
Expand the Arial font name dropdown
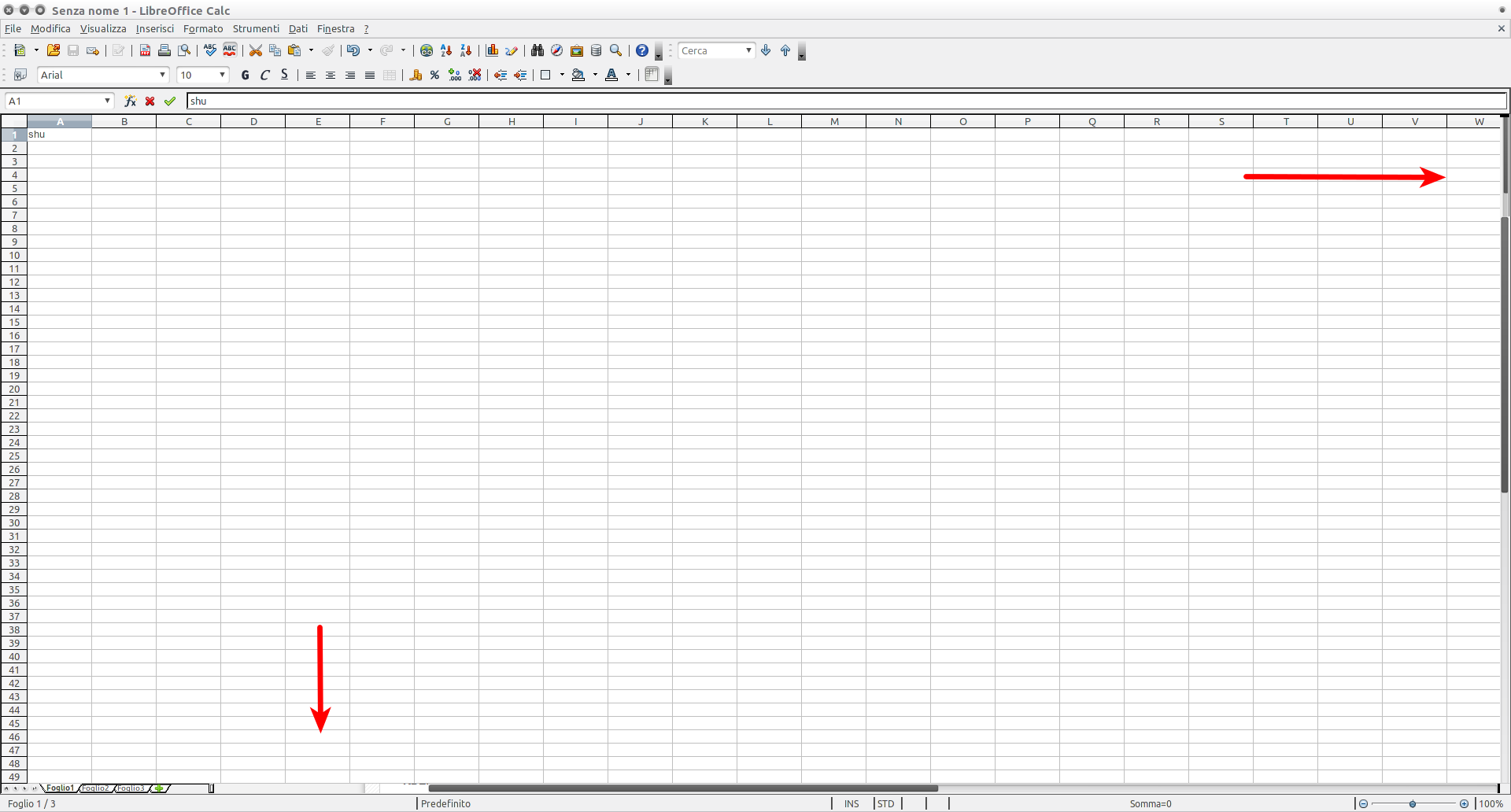point(162,75)
